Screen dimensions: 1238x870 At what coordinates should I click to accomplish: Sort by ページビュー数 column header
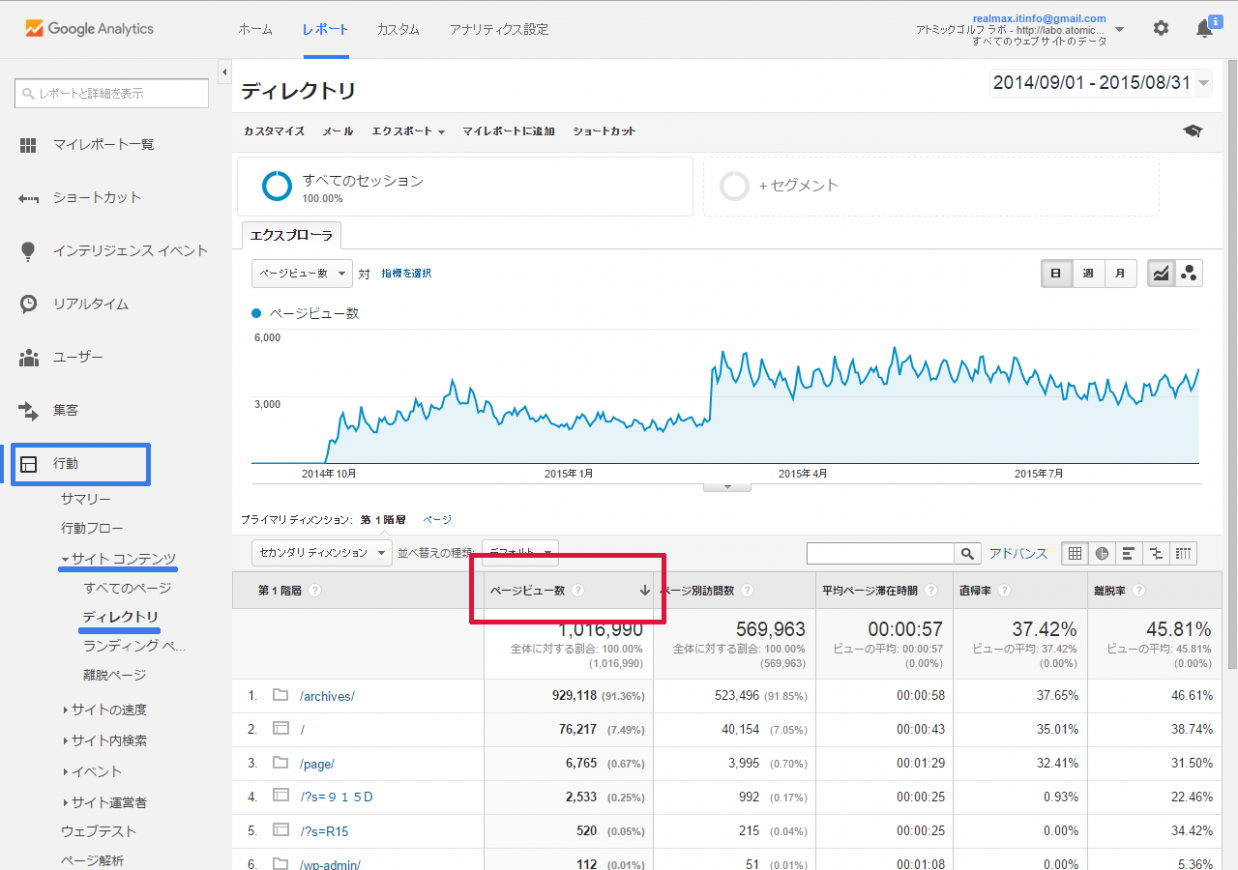(x=568, y=591)
